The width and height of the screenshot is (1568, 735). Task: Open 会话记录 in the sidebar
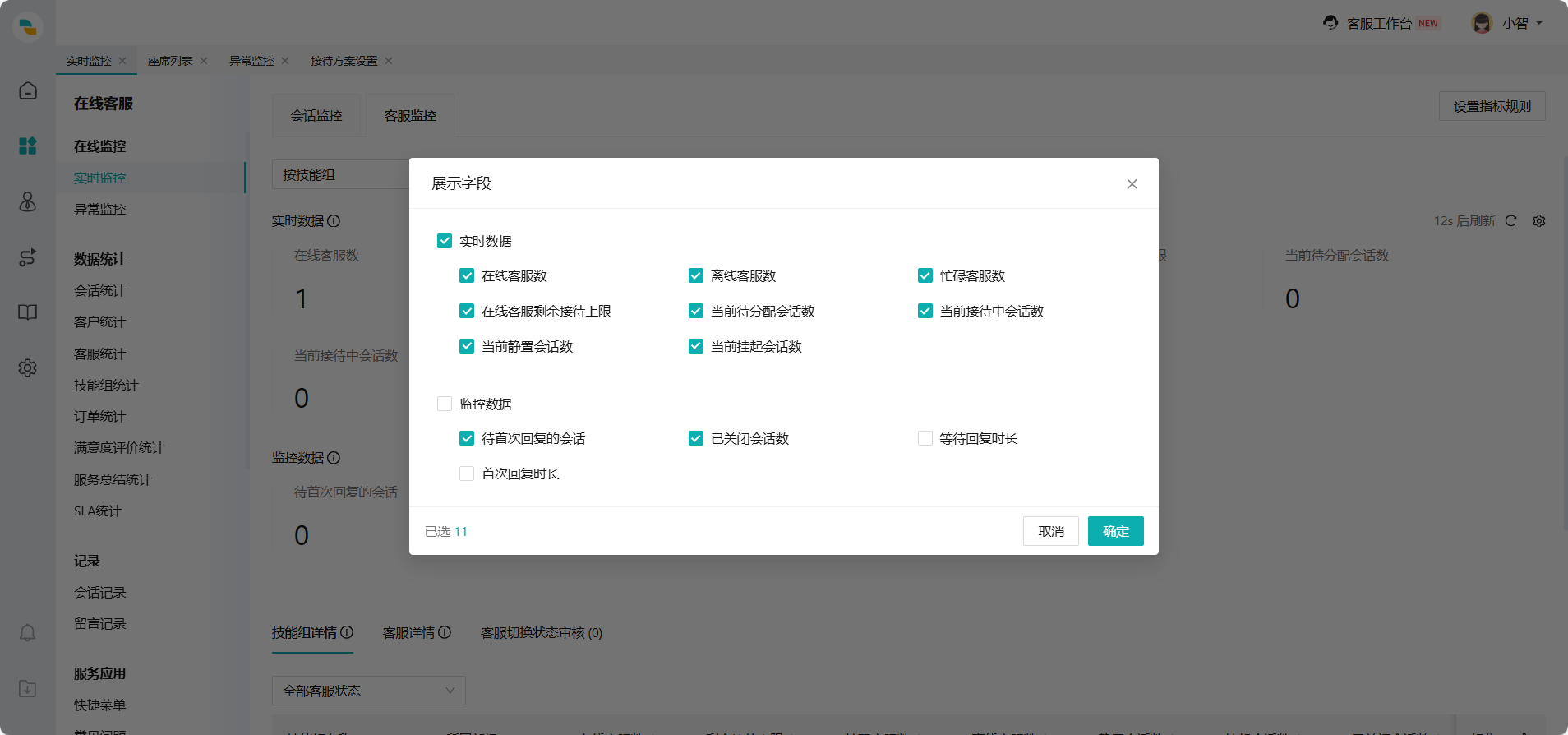100,592
